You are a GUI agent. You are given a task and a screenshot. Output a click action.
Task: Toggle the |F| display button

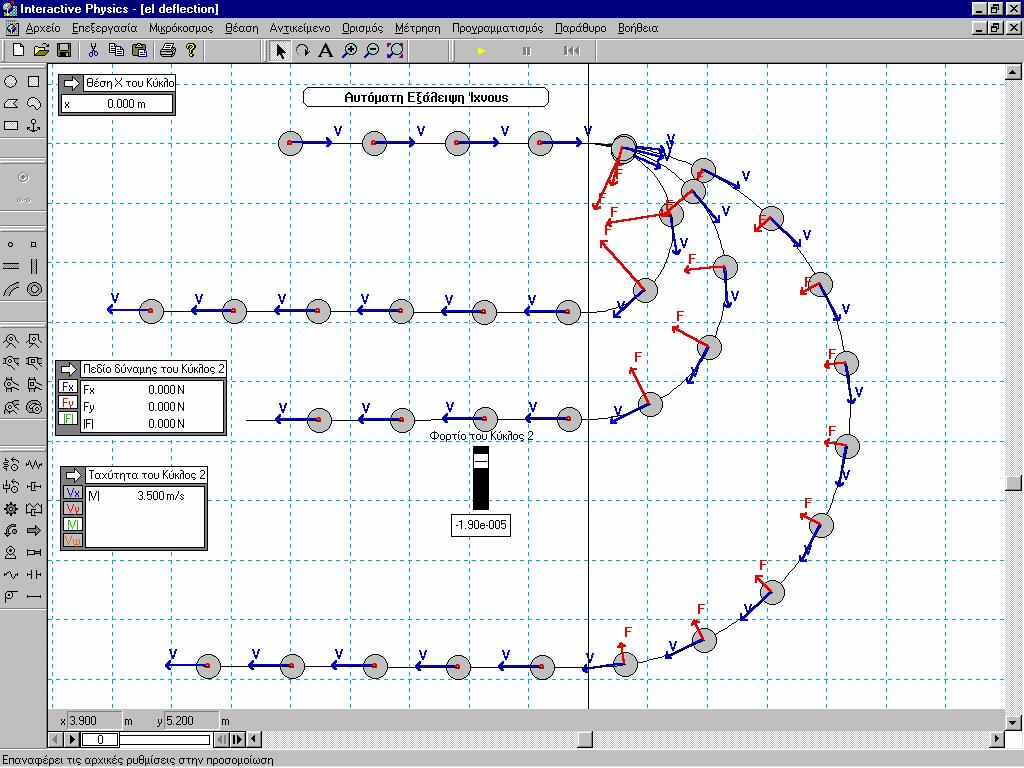click(68, 419)
